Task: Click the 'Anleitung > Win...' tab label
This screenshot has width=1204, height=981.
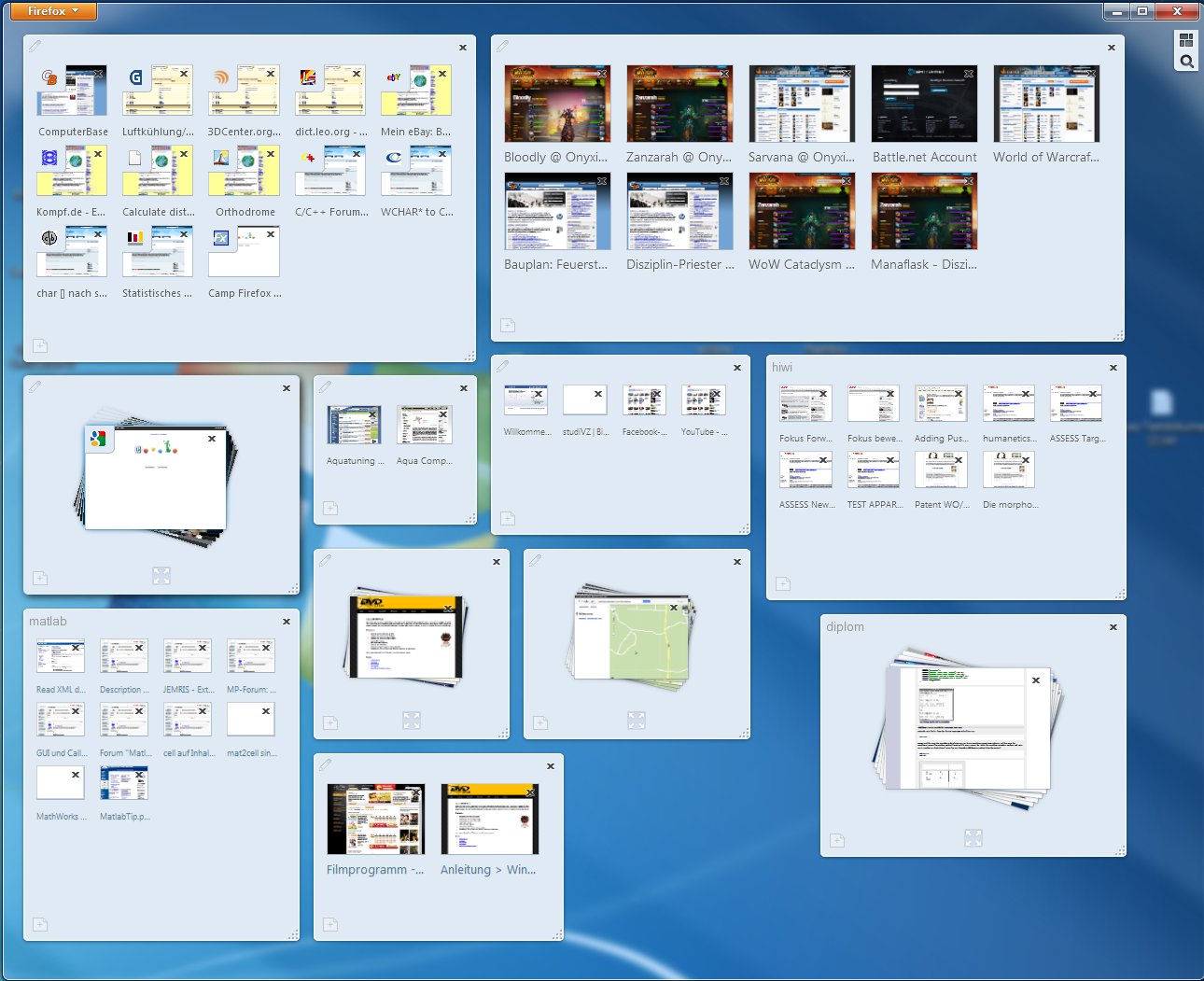Action: 488,869
